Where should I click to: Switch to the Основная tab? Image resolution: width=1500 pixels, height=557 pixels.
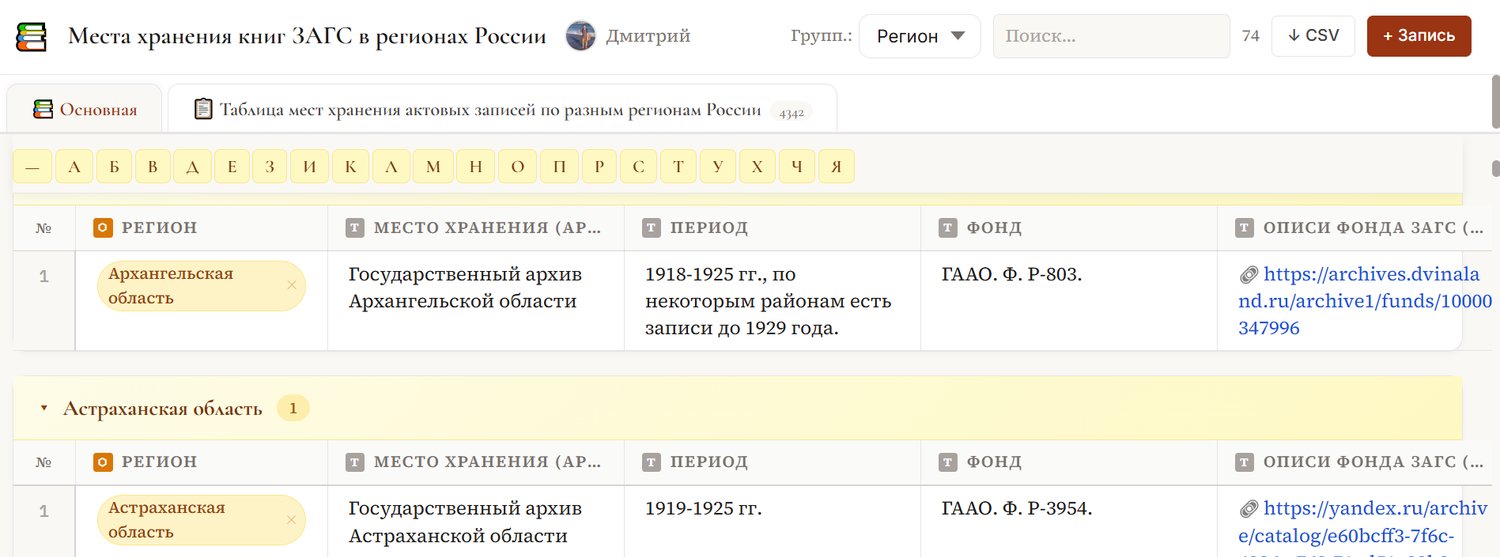[x=85, y=109]
